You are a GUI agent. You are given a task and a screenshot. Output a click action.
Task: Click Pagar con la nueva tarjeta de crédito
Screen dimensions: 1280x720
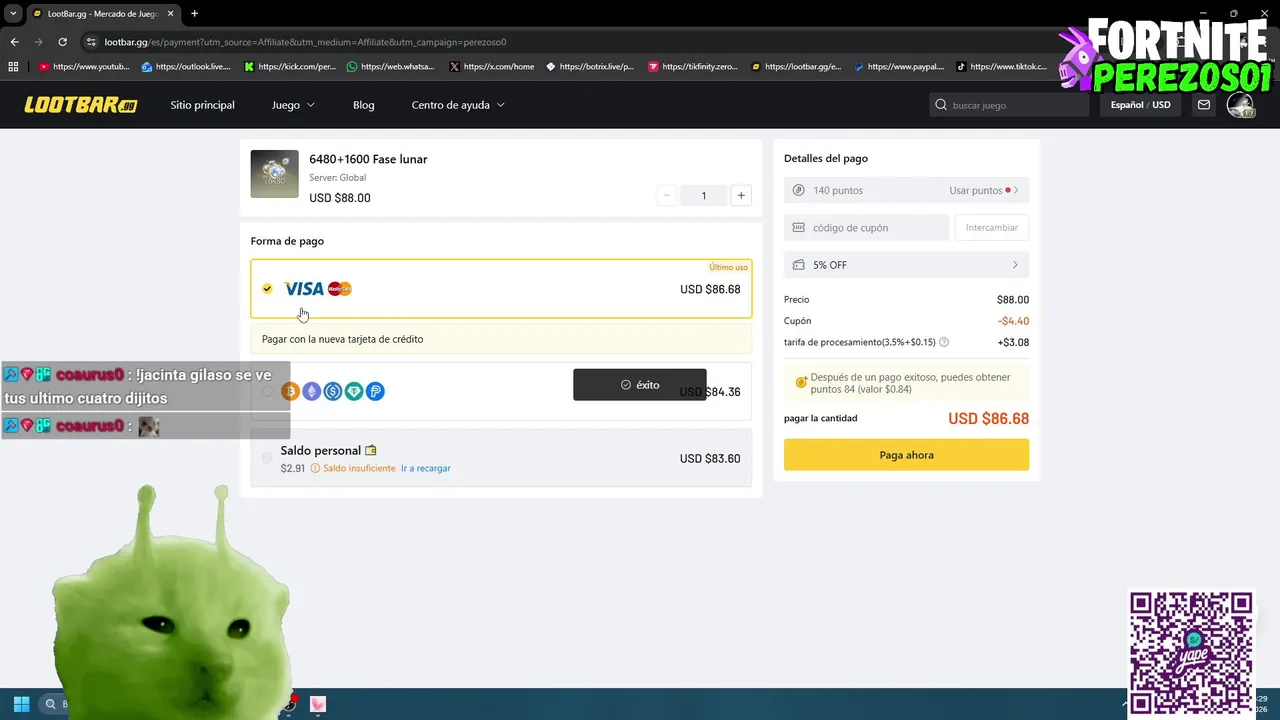tap(501, 339)
